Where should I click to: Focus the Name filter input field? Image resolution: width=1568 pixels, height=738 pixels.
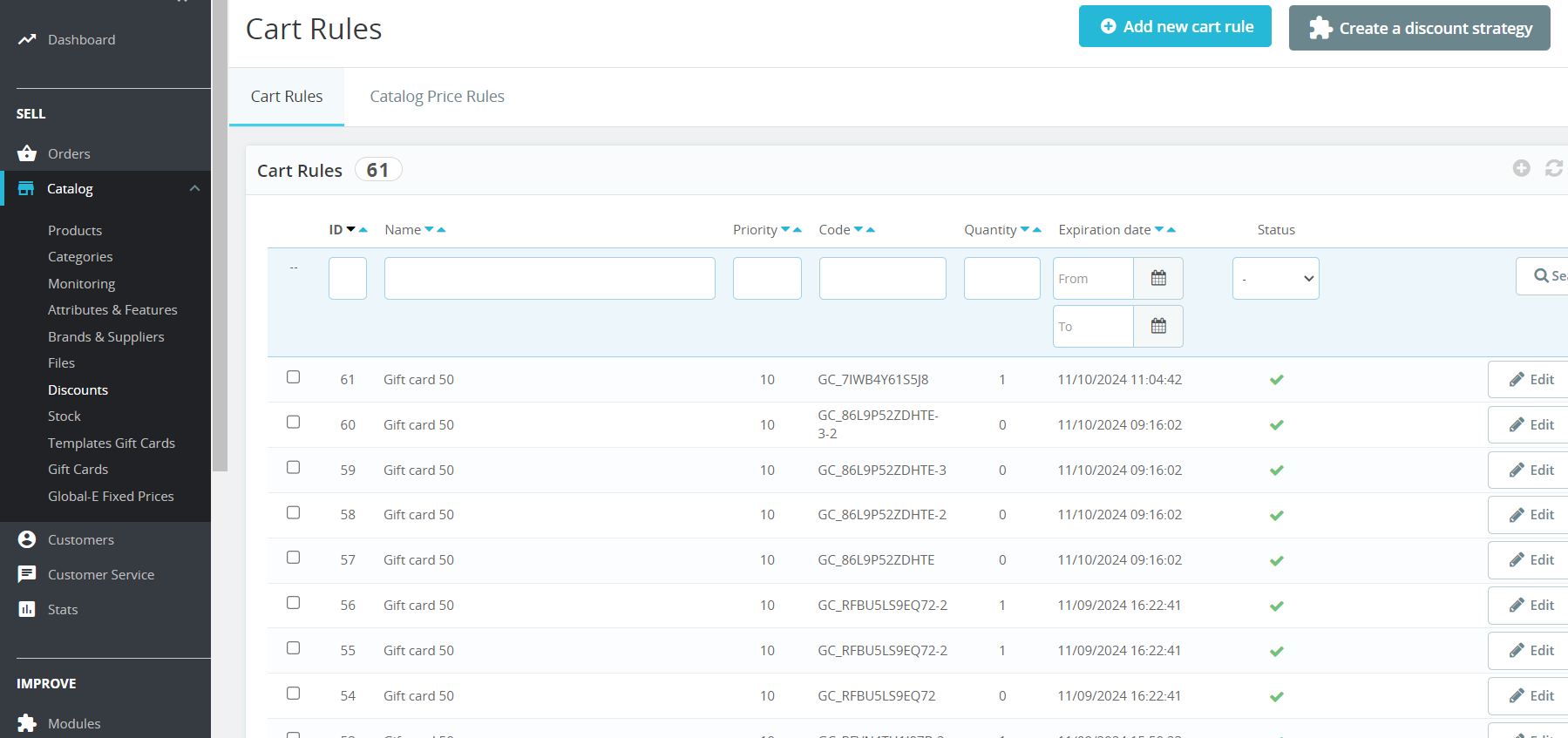pyautogui.click(x=549, y=279)
